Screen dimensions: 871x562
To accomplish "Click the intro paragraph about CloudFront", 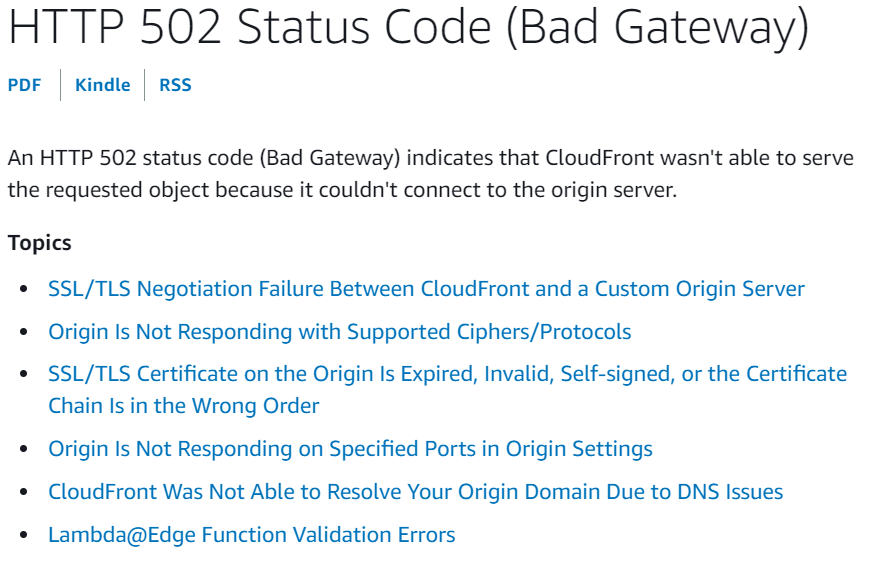I will [430, 174].
